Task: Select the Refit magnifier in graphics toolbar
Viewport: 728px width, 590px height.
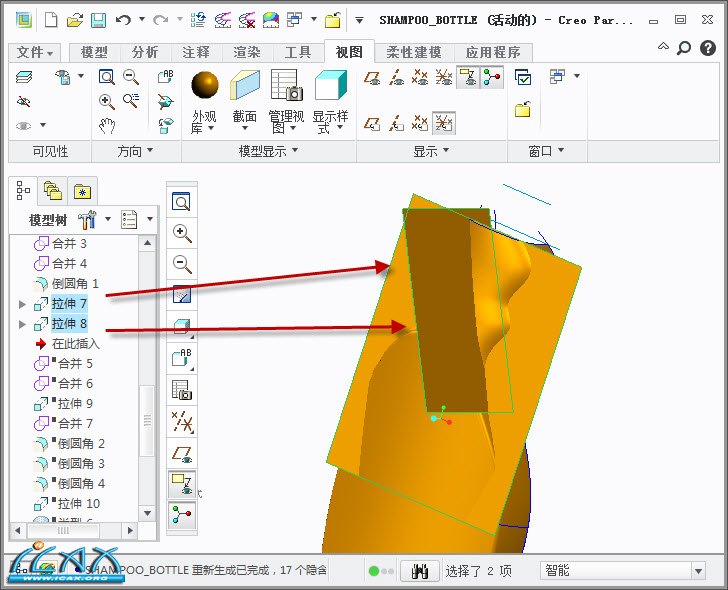Action: click(182, 203)
